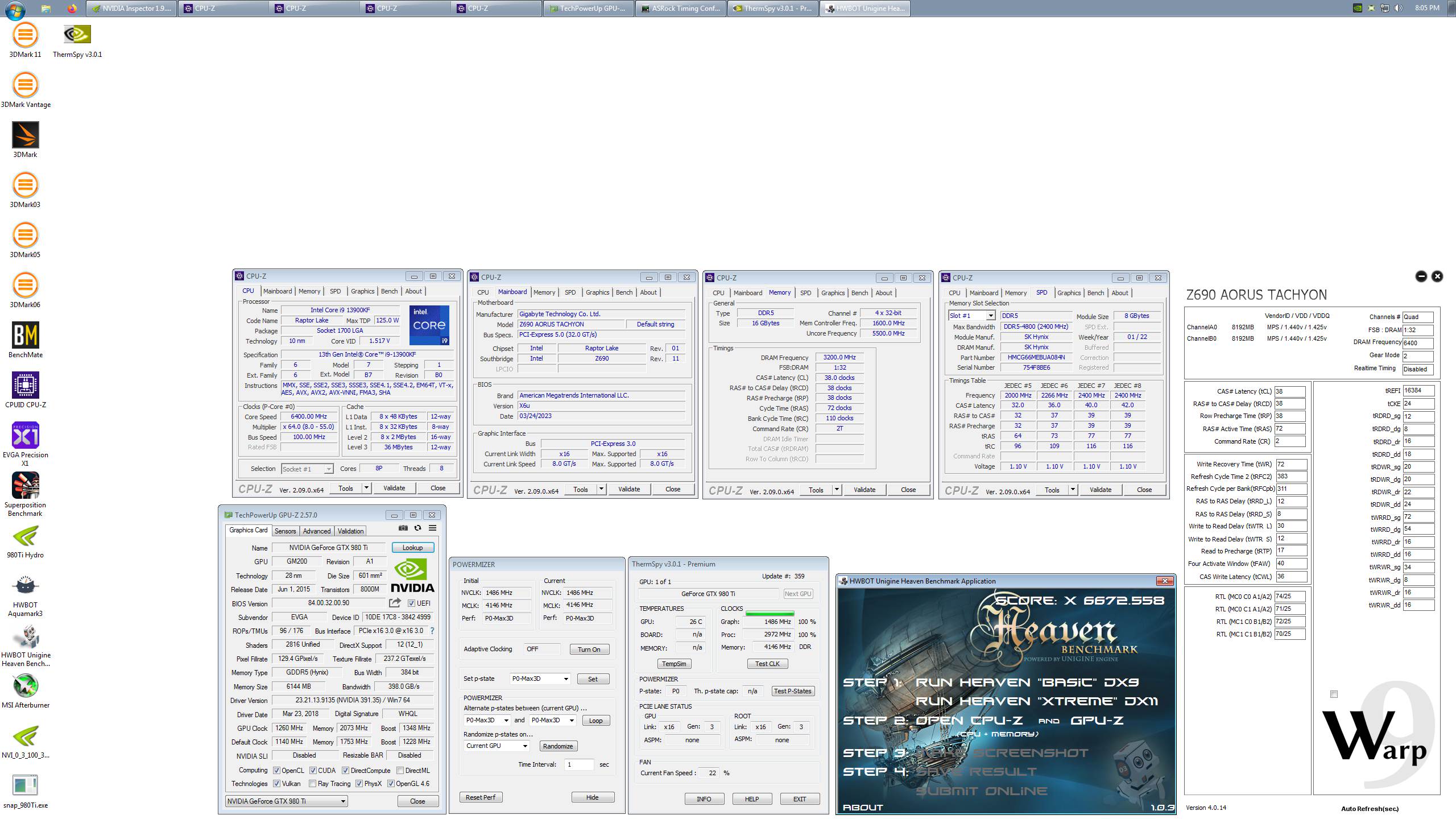Click the GPU-Z refresh icon
Image resolution: width=1456 pixels, height=819 pixels.
[x=417, y=528]
